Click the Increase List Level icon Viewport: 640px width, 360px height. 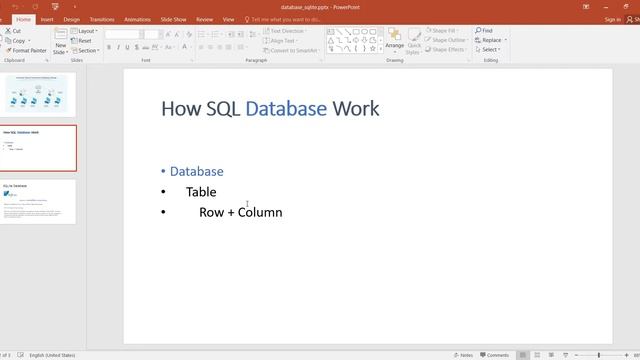(x=241, y=35)
